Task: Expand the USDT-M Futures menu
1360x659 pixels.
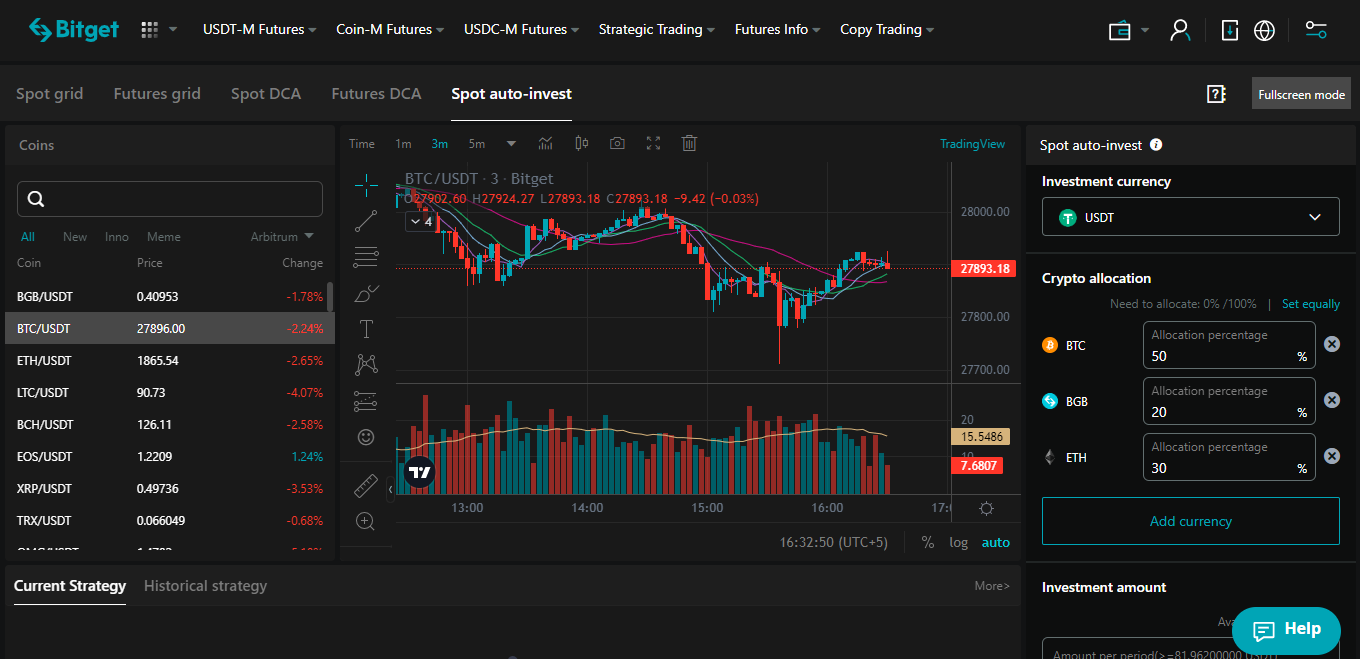Action: [x=260, y=30]
